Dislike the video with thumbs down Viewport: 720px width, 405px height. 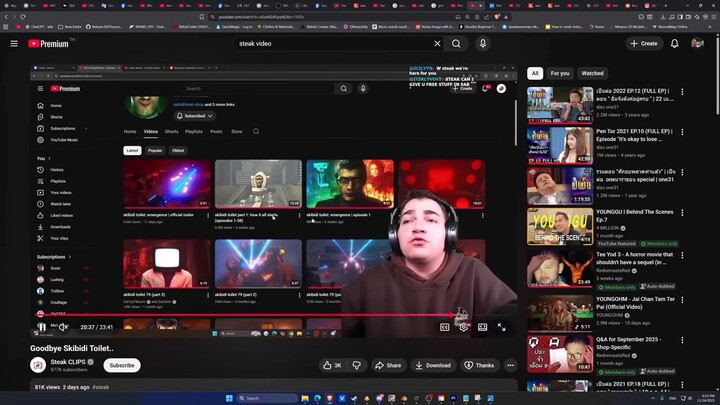pos(356,366)
